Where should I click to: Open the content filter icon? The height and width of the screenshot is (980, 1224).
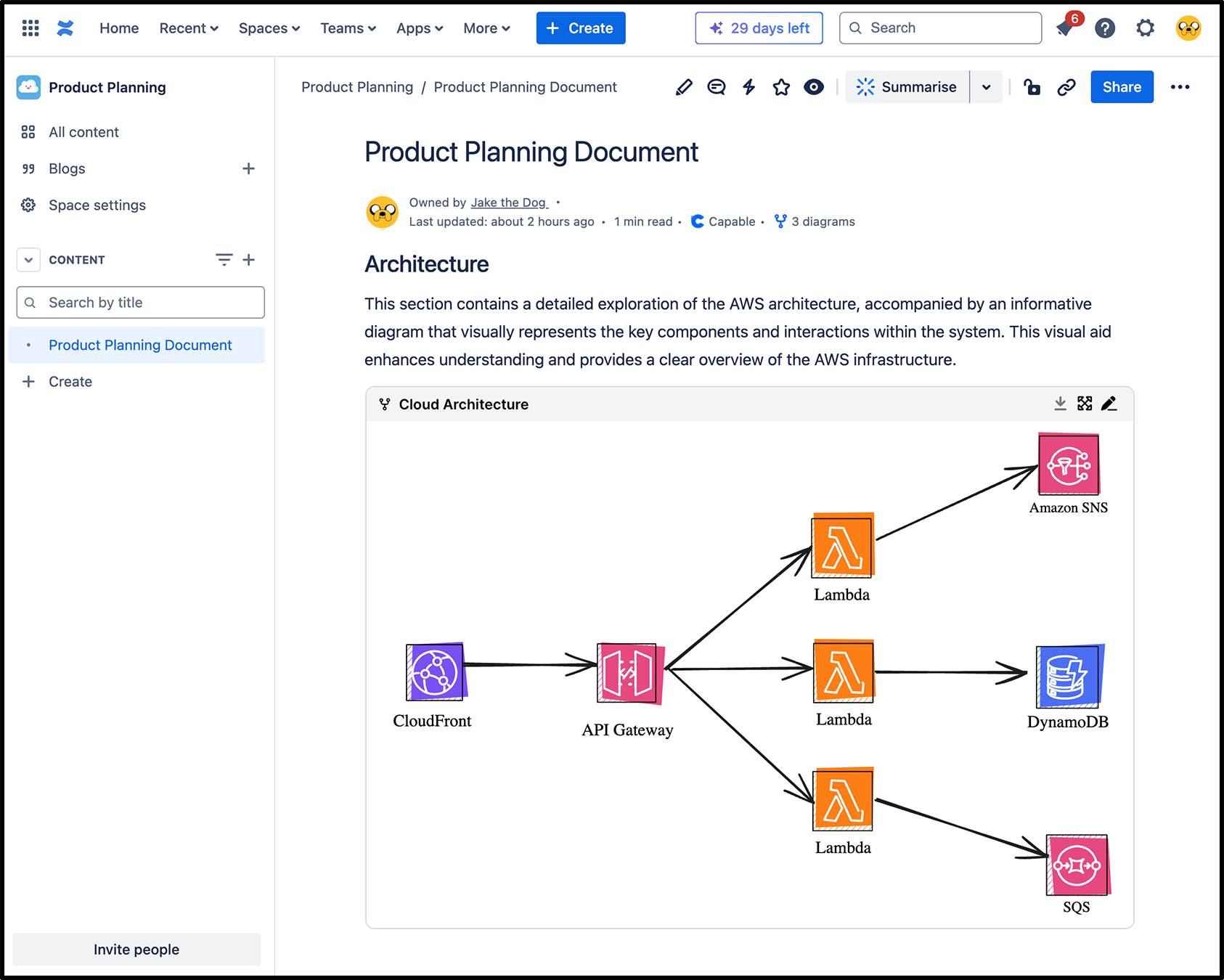point(224,260)
